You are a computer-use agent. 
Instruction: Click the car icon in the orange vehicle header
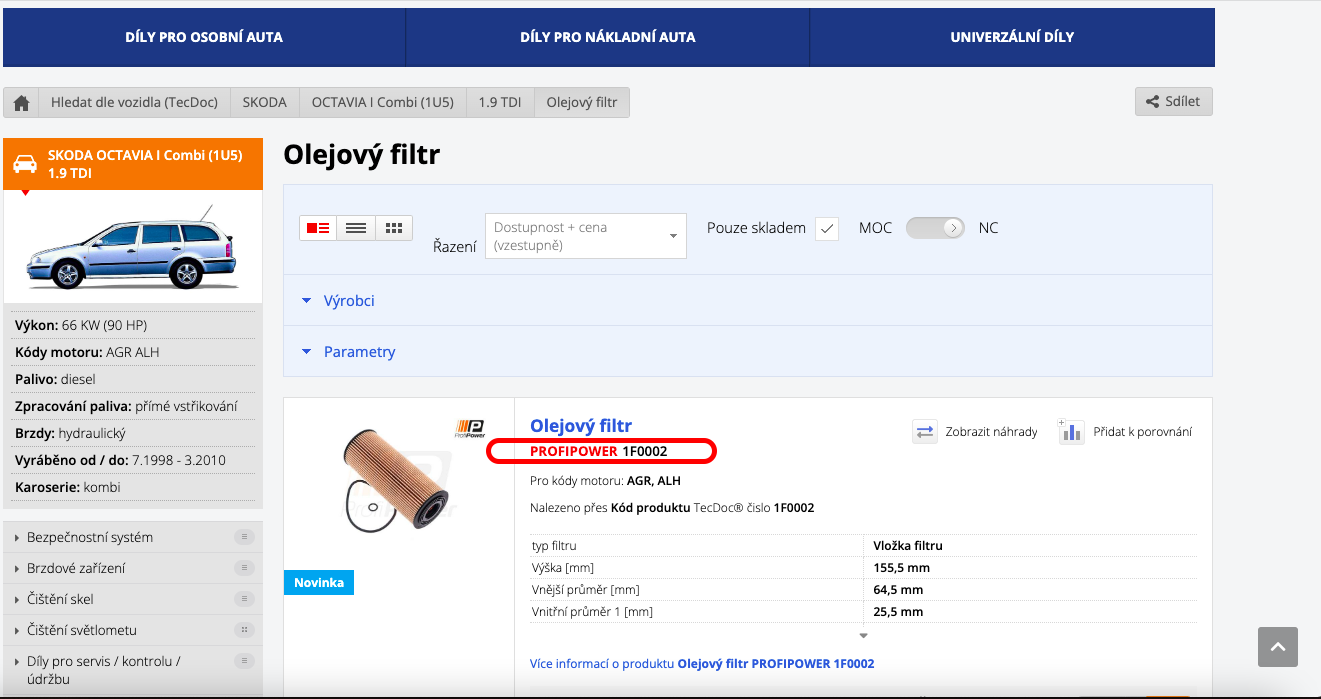click(25, 164)
